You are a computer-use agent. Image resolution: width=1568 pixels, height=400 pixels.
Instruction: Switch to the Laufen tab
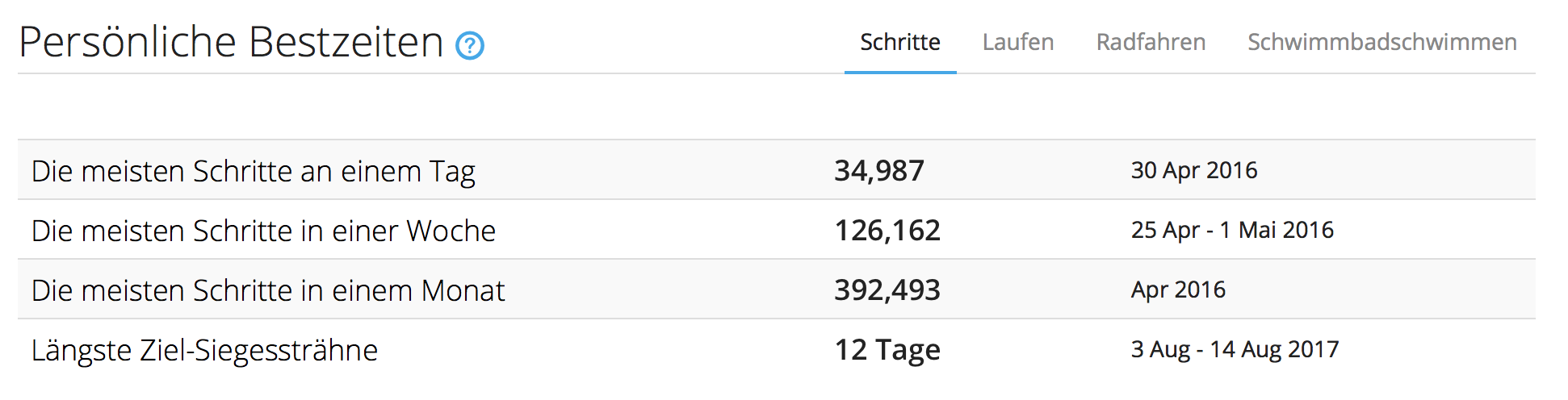click(1018, 42)
